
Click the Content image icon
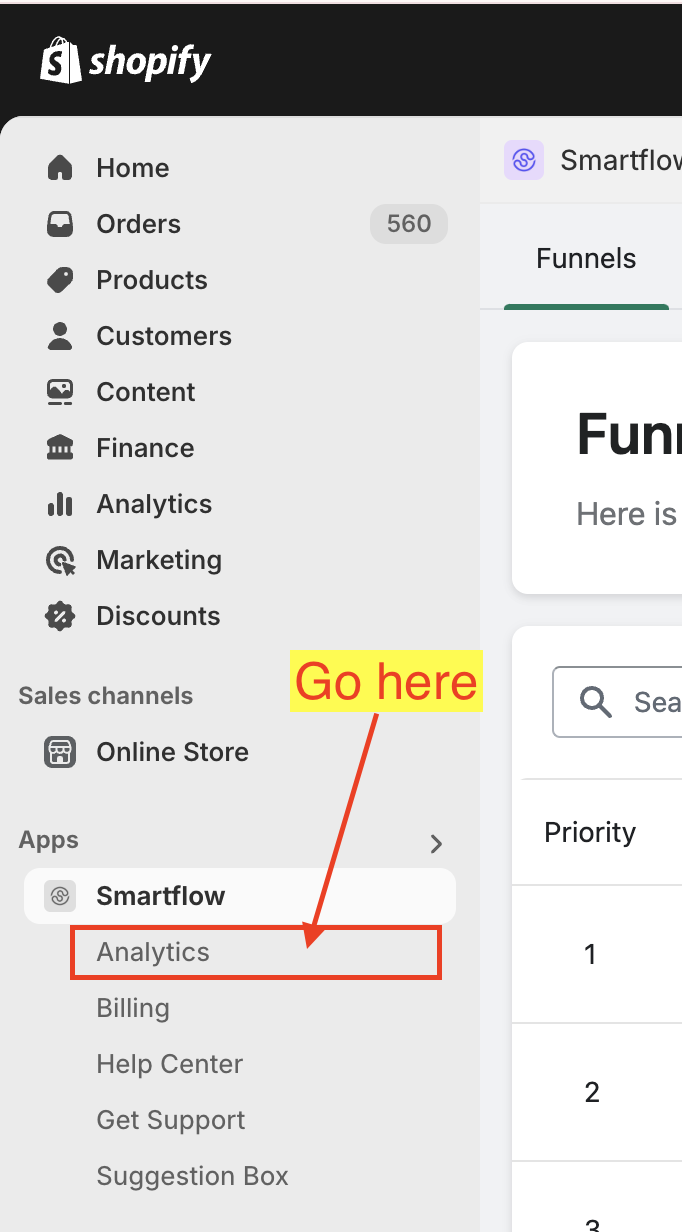(60, 392)
